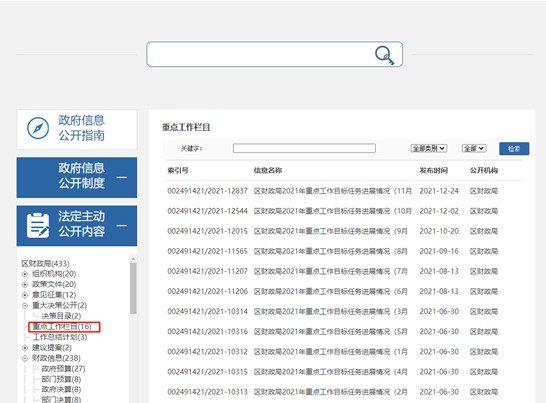Select 工作总结计划(3) tree item
Image resolution: width=546 pixels, height=403 pixels.
point(60,337)
